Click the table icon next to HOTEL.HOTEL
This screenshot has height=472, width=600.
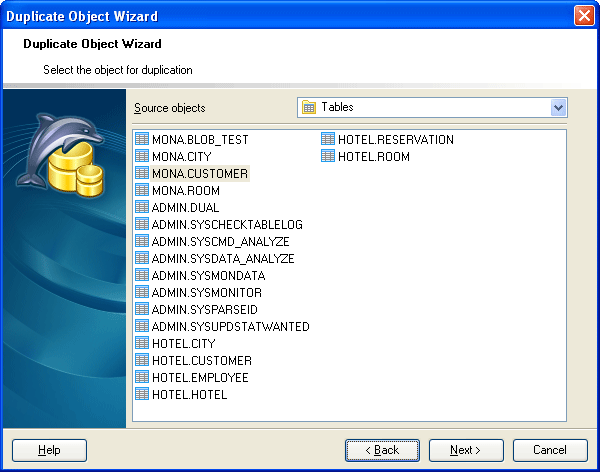point(142,395)
